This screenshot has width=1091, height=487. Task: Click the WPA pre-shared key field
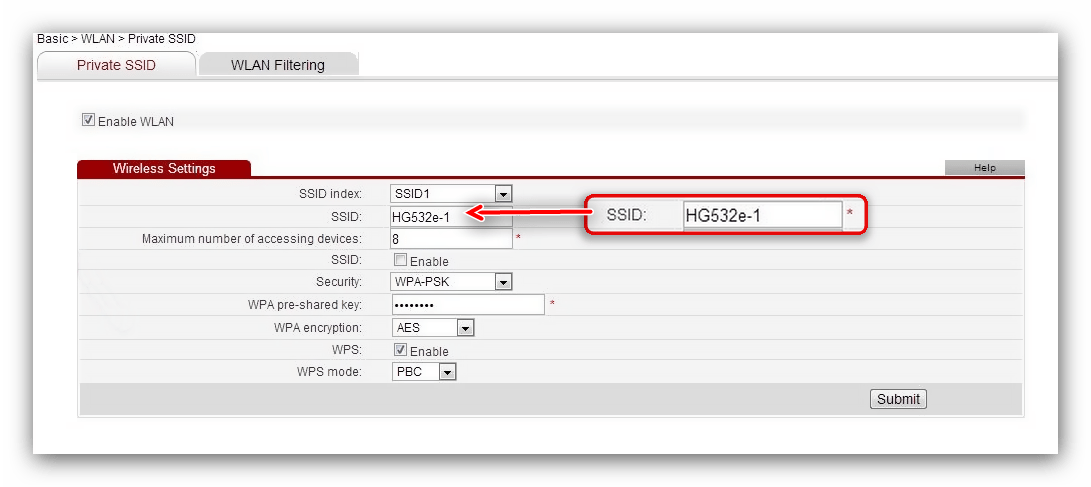point(468,304)
